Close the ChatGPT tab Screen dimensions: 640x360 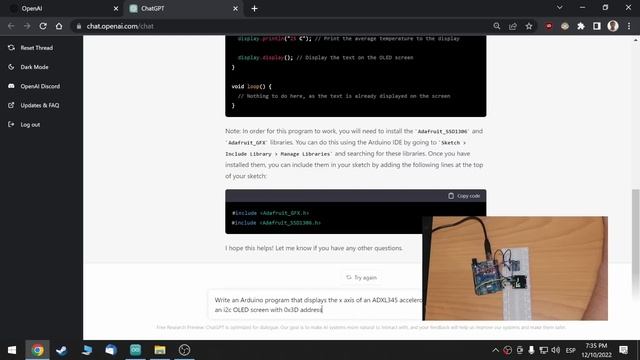(x=236, y=9)
